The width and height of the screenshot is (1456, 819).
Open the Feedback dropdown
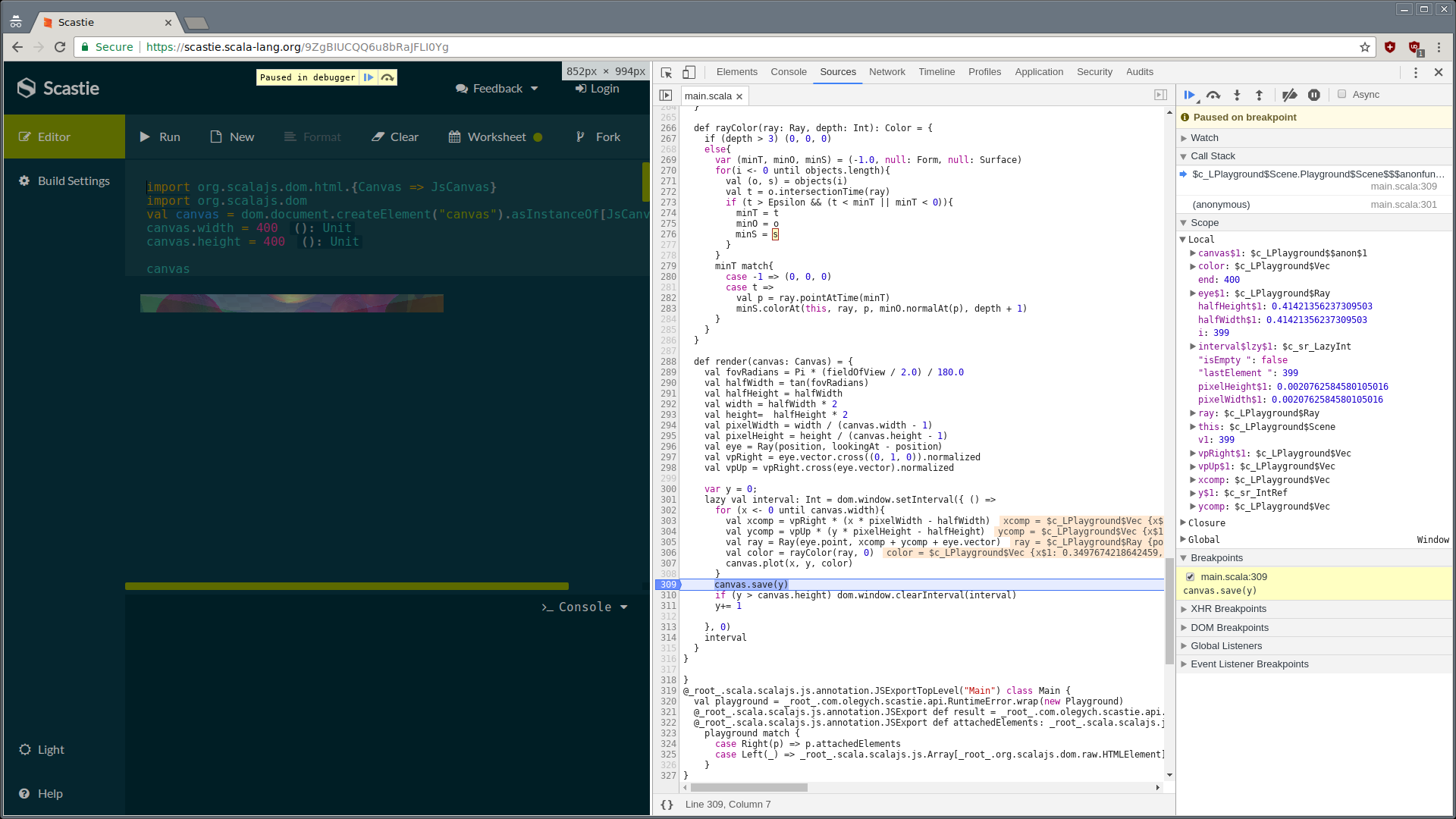497,89
